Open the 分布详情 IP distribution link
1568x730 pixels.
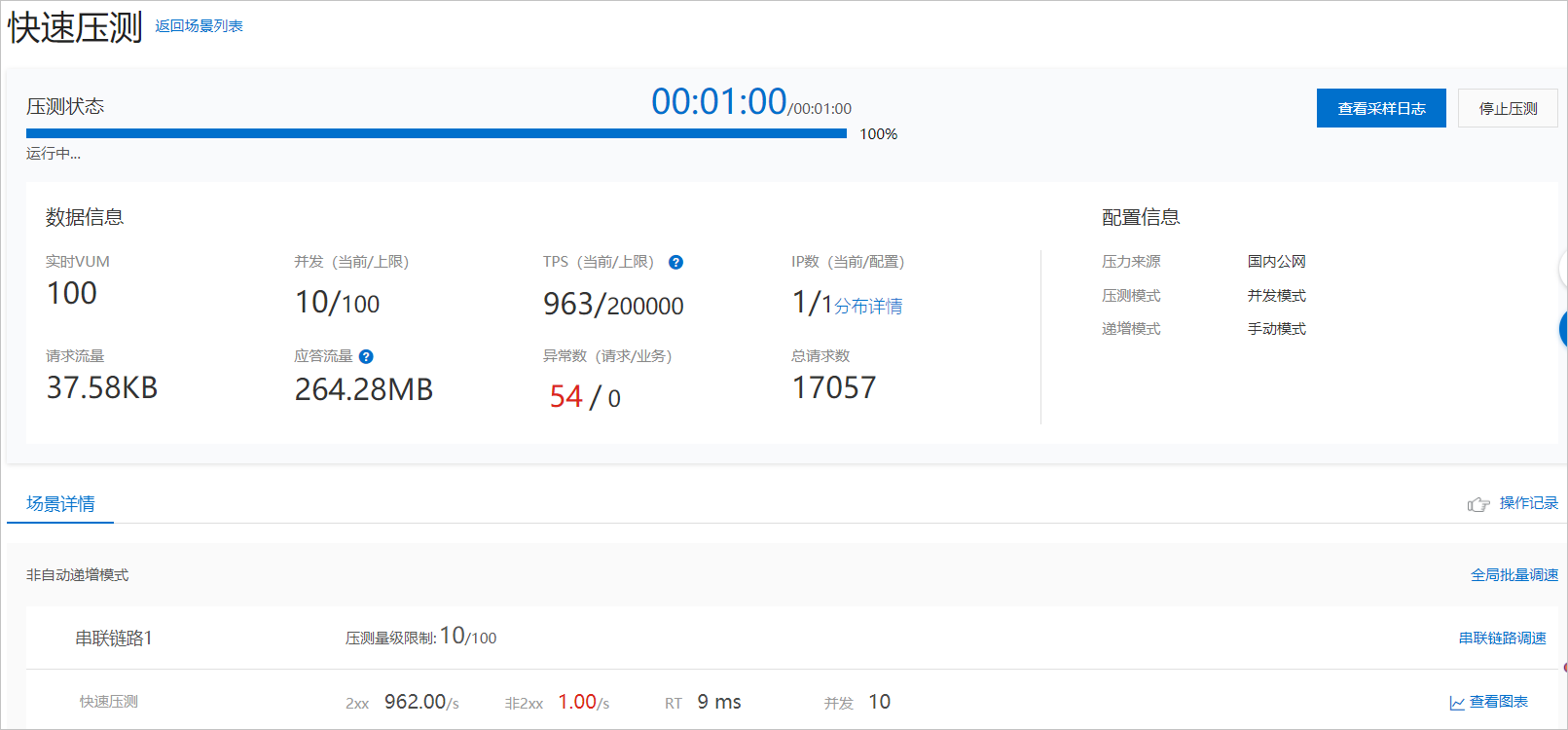868,306
